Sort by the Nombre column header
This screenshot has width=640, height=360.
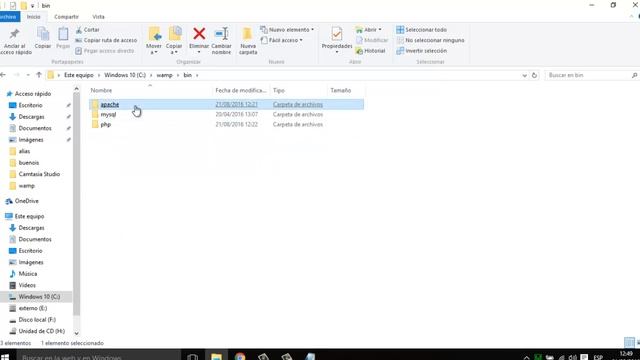101,90
